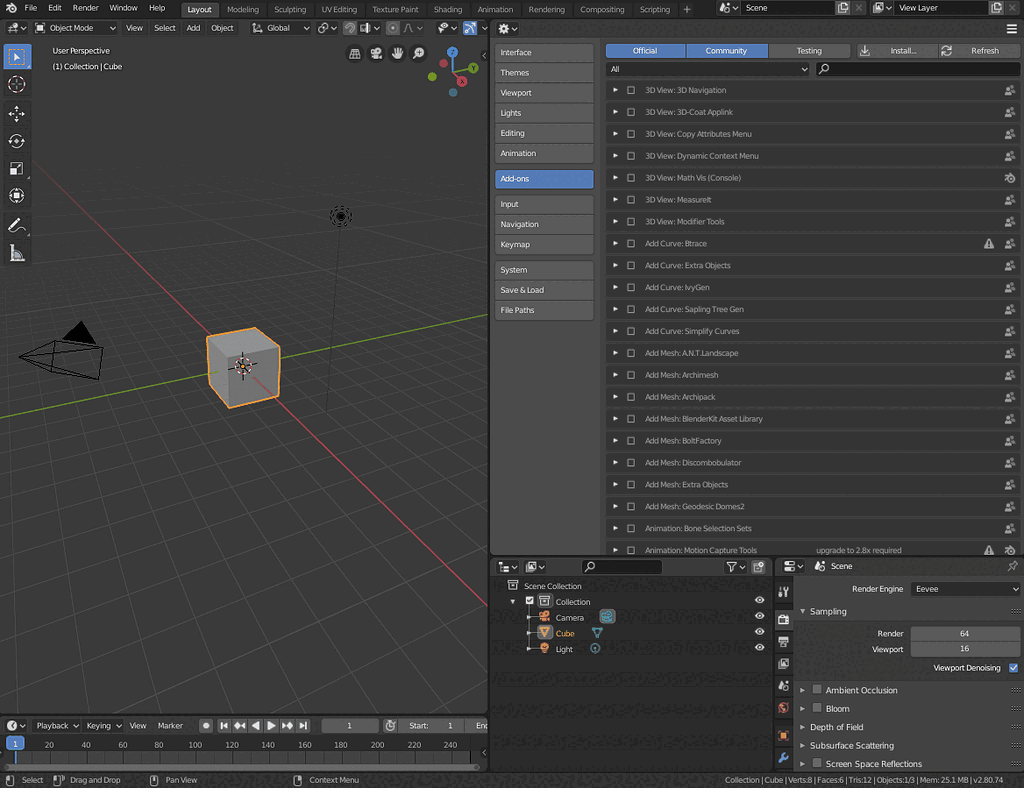Open the Global orientation dropdown
The height and width of the screenshot is (788, 1024).
point(281,28)
